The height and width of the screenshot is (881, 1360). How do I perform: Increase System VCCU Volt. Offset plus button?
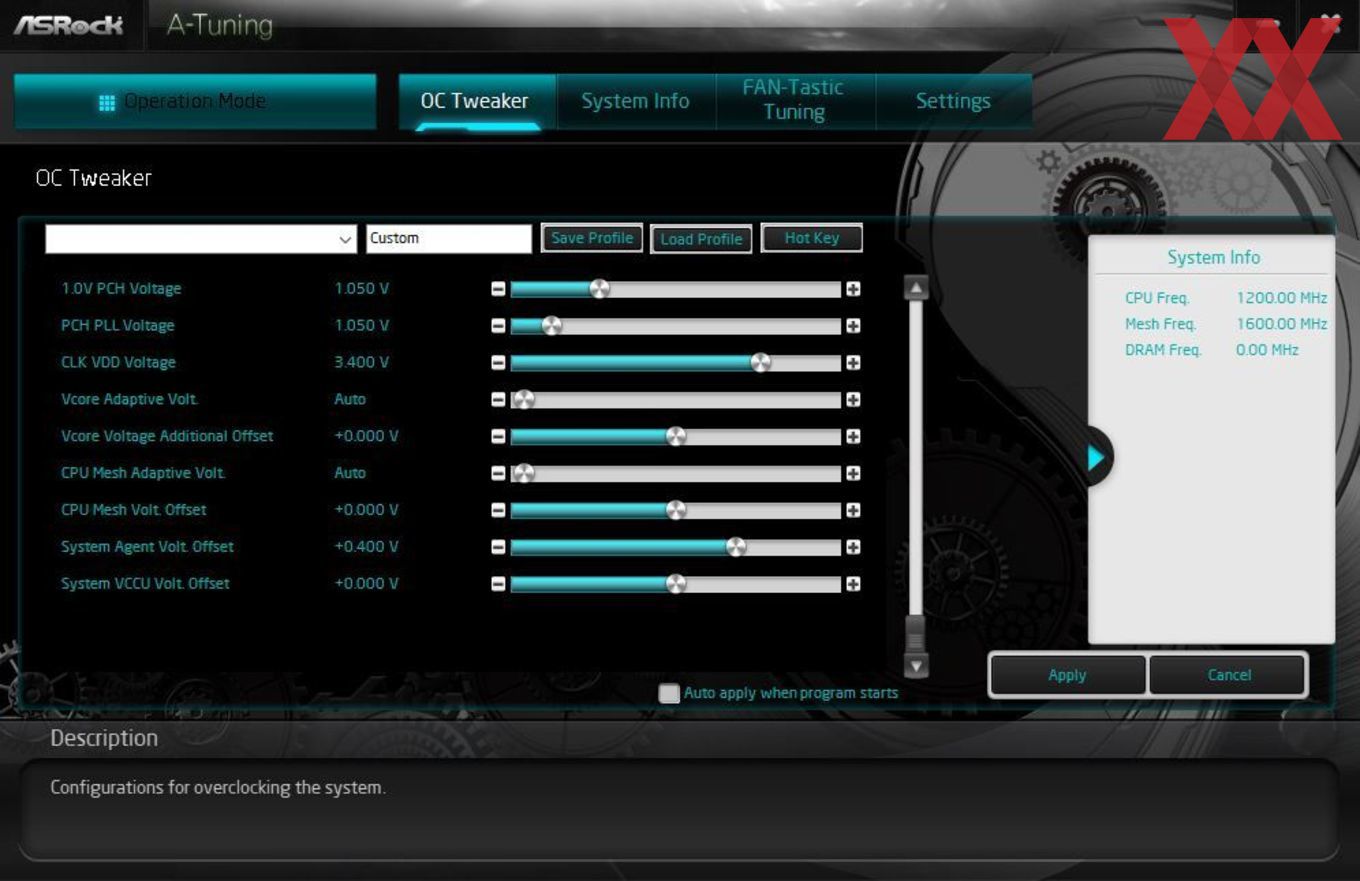click(853, 585)
